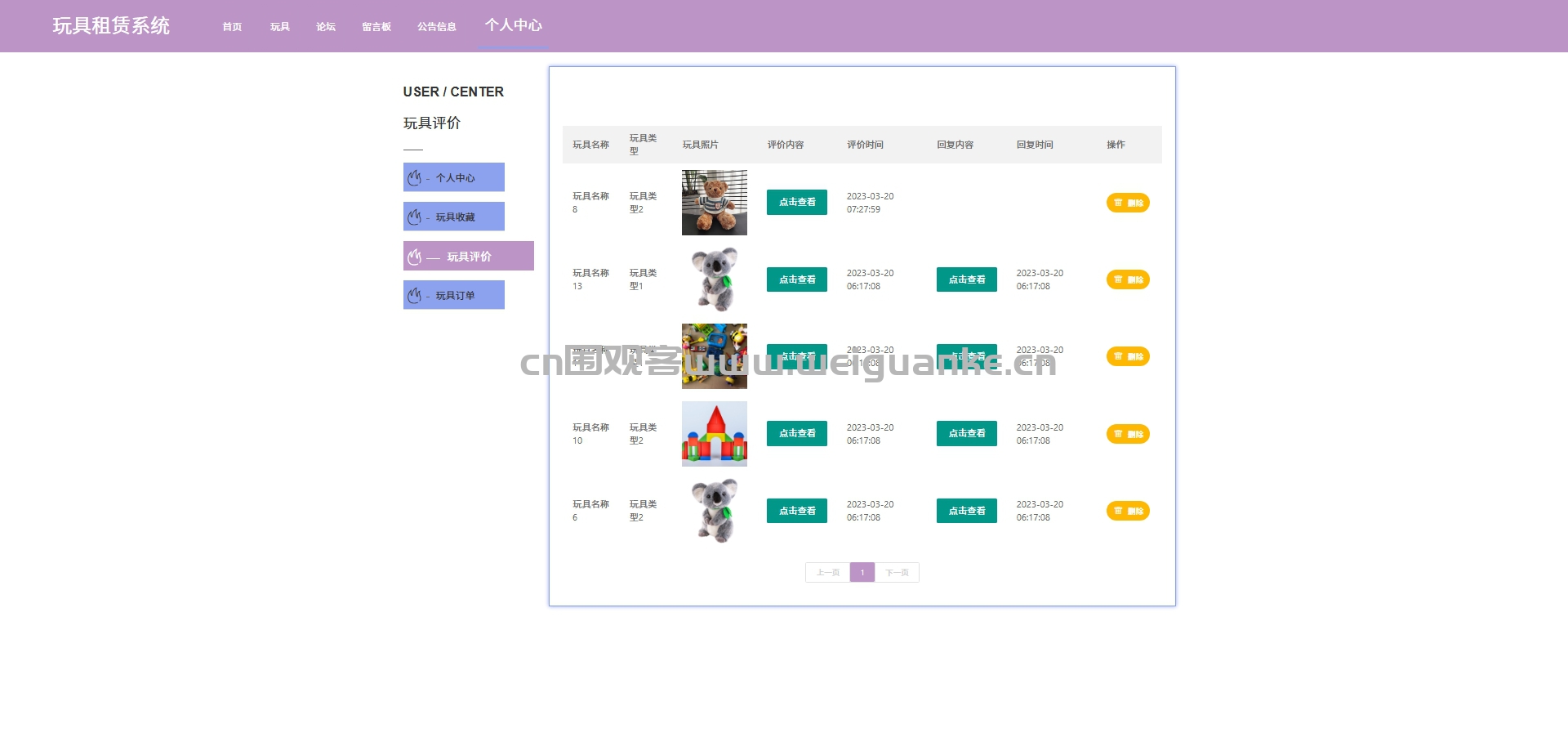Open the teddy bear photo thumbnail

[715, 203]
